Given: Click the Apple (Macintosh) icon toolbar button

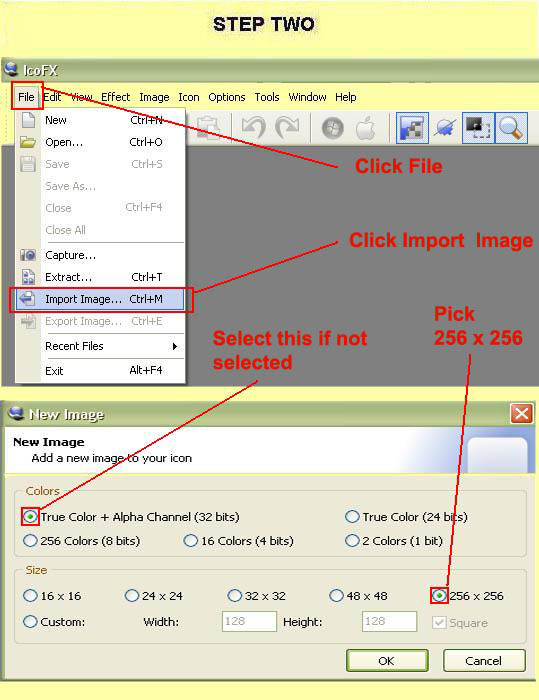Looking at the screenshot, I should (366, 128).
